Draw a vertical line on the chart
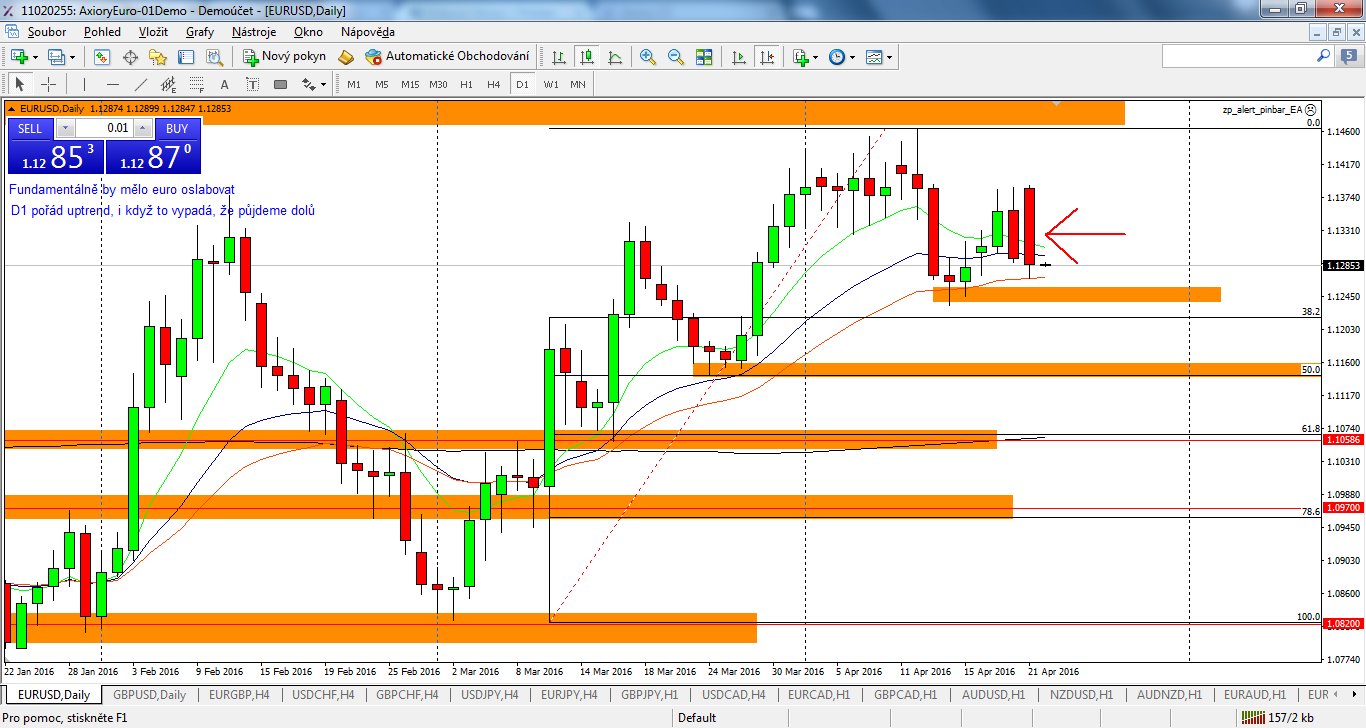This screenshot has height=728, width=1366. click(x=85, y=84)
